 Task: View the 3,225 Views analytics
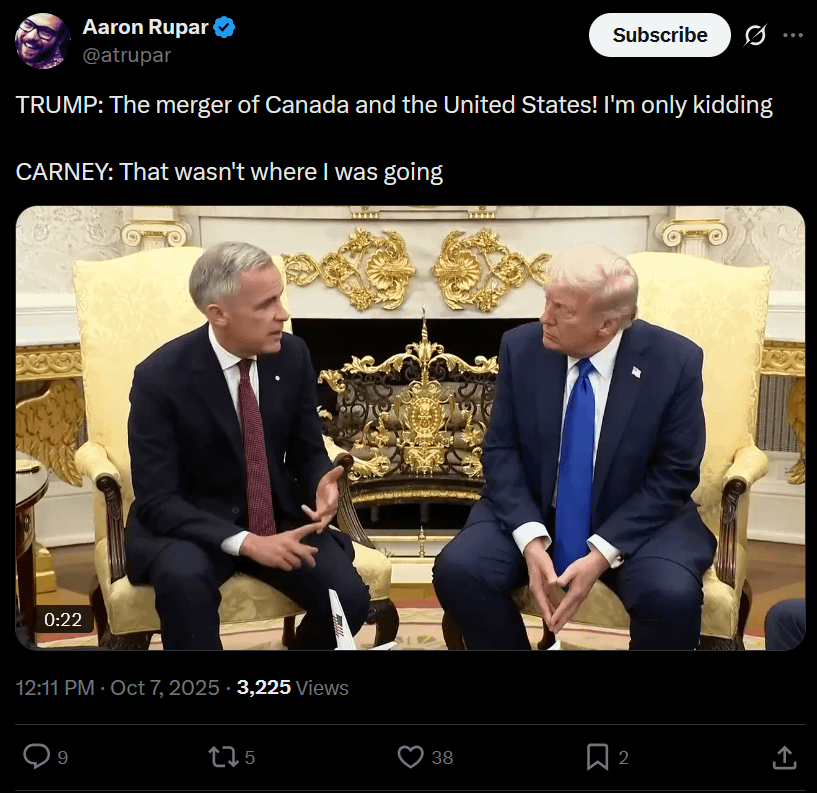click(x=292, y=688)
